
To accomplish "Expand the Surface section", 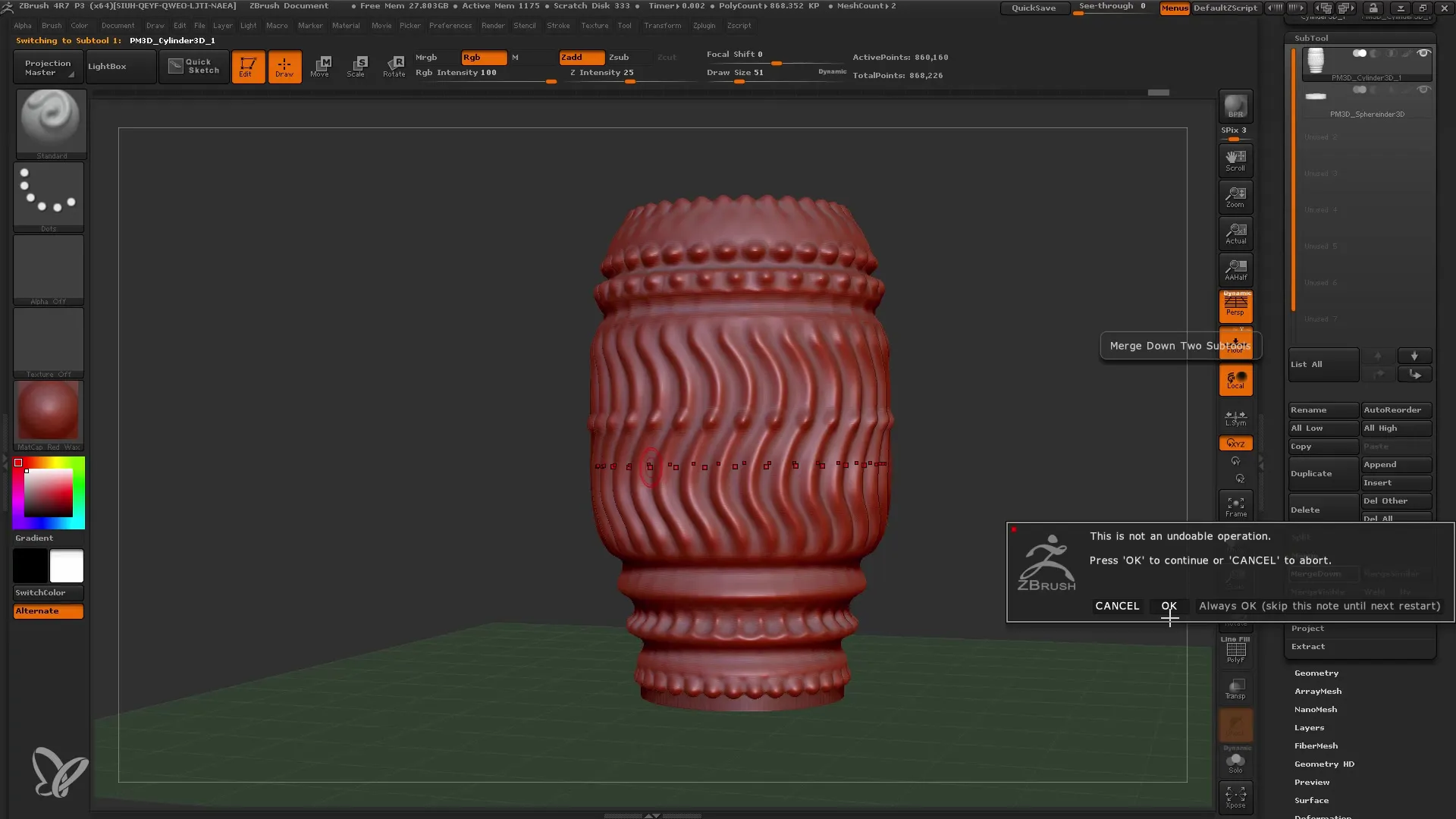I will (x=1311, y=800).
